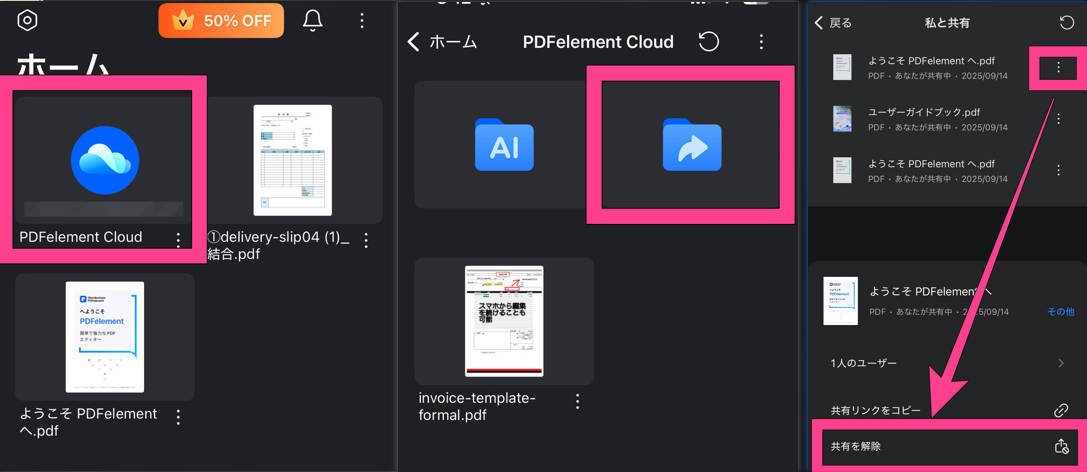This screenshot has height=472, width=1087.
Task: Tap the 50% OFF promotion banner
Action: pyautogui.click(x=221, y=21)
